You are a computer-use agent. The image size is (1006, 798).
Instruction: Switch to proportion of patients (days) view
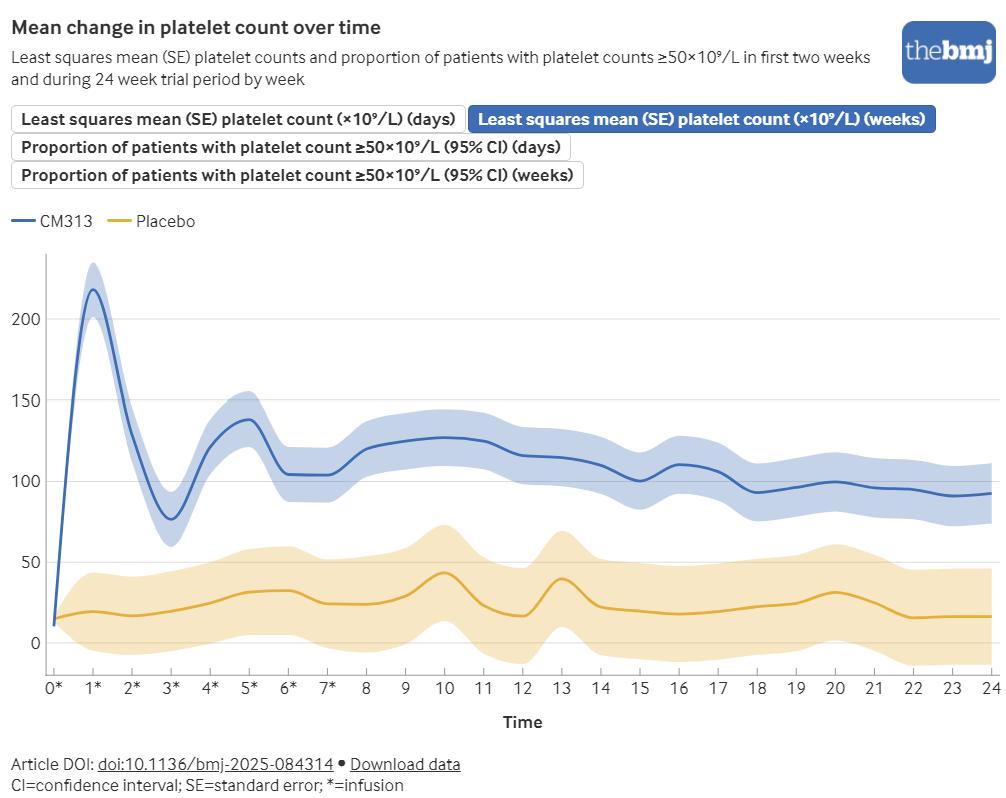click(x=290, y=147)
